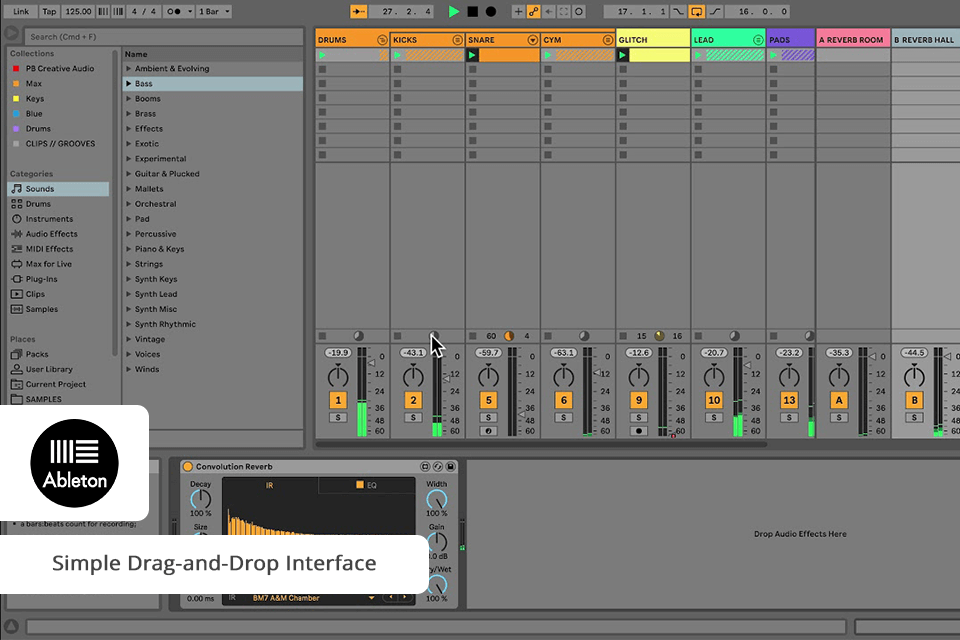This screenshot has width=960, height=640.
Task: Click the phase nudge down icon
Action: pos(103,12)
